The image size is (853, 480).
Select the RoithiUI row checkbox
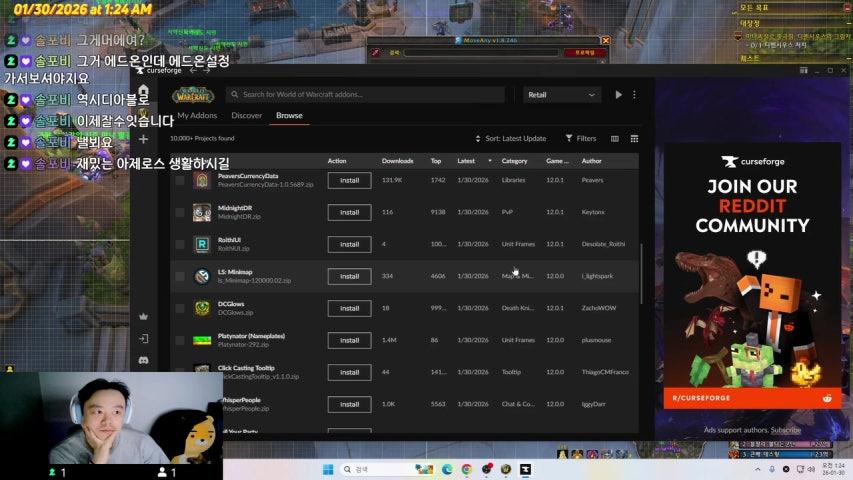(180, 244)
